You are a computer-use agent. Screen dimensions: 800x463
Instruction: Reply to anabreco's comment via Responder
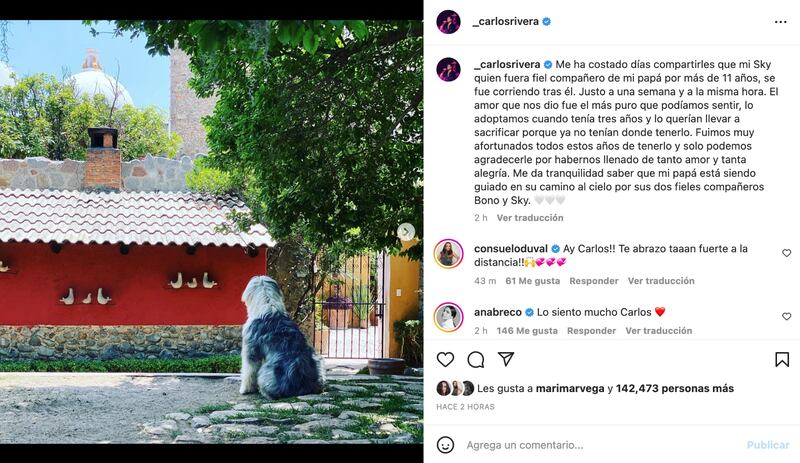(x=591, y=331)
